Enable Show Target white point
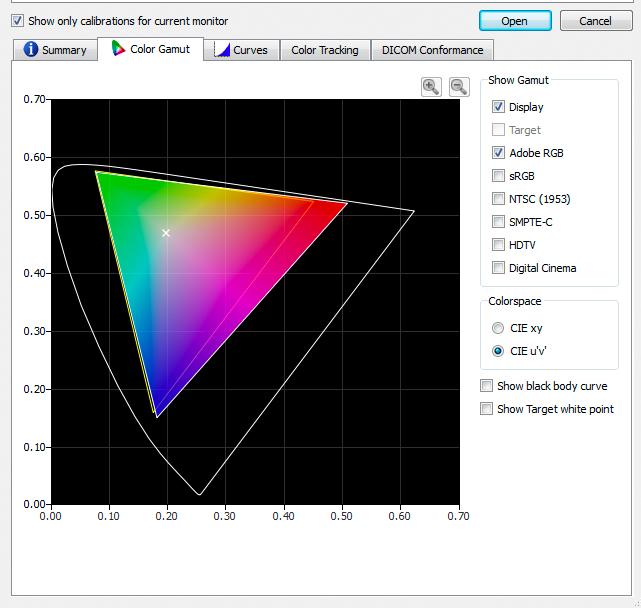Screen dimensions: 641x608 click(x=486, y=408)
